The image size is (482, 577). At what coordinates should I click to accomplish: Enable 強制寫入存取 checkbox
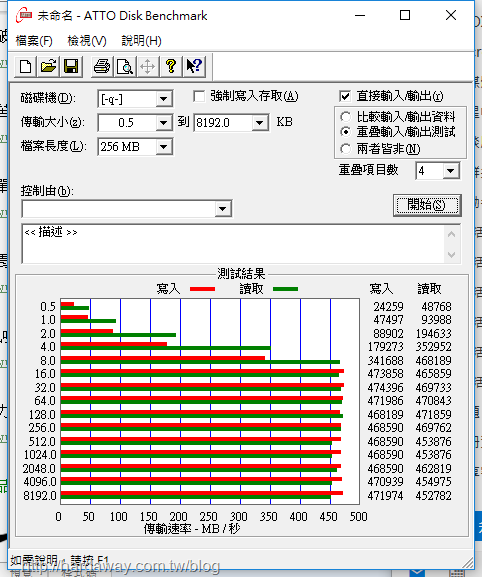pos(199,96)
